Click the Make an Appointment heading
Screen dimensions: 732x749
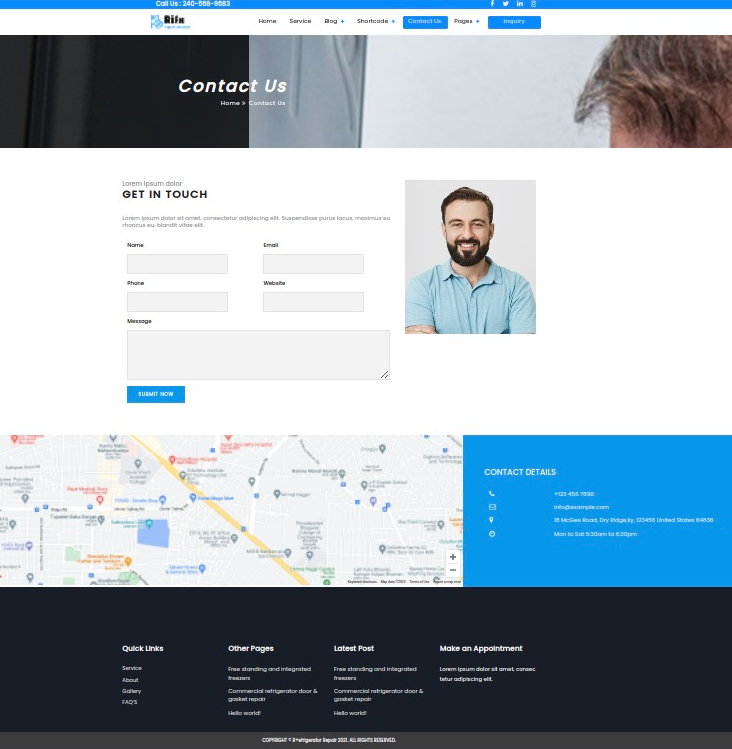[x=481, y=648]
